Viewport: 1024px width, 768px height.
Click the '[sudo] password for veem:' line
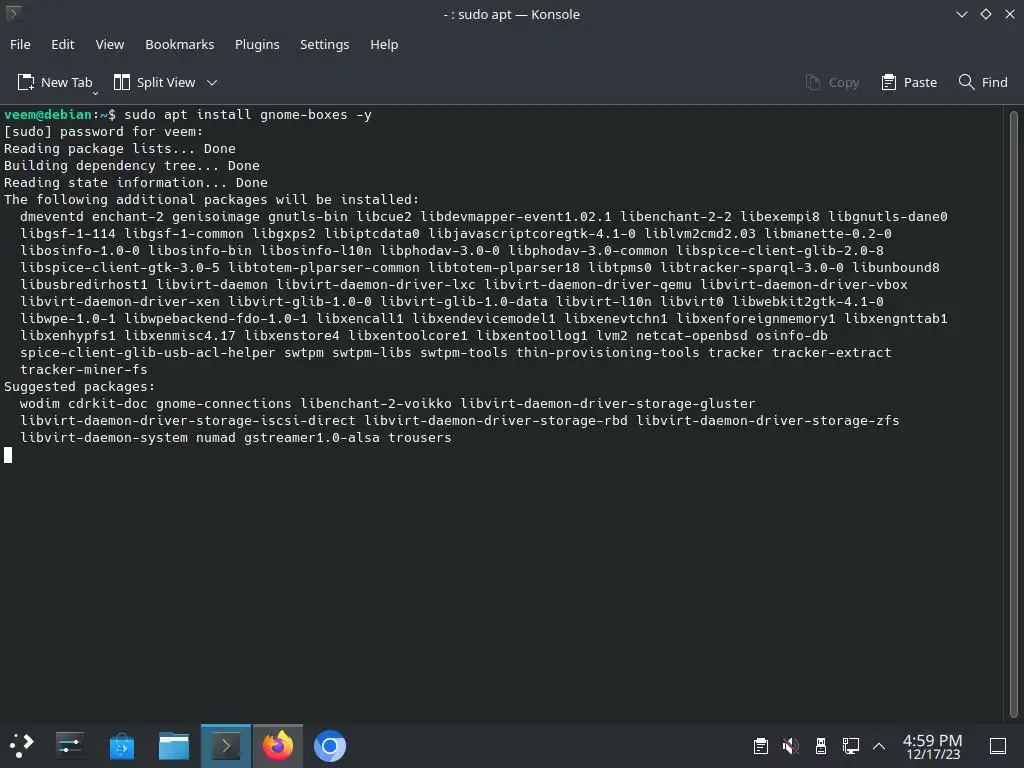click(x=103, y=132)
